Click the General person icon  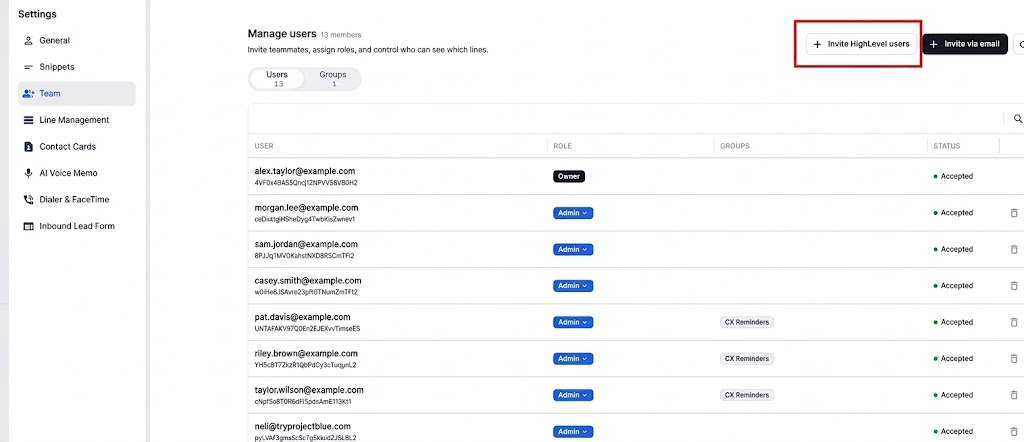coord(28,40)
